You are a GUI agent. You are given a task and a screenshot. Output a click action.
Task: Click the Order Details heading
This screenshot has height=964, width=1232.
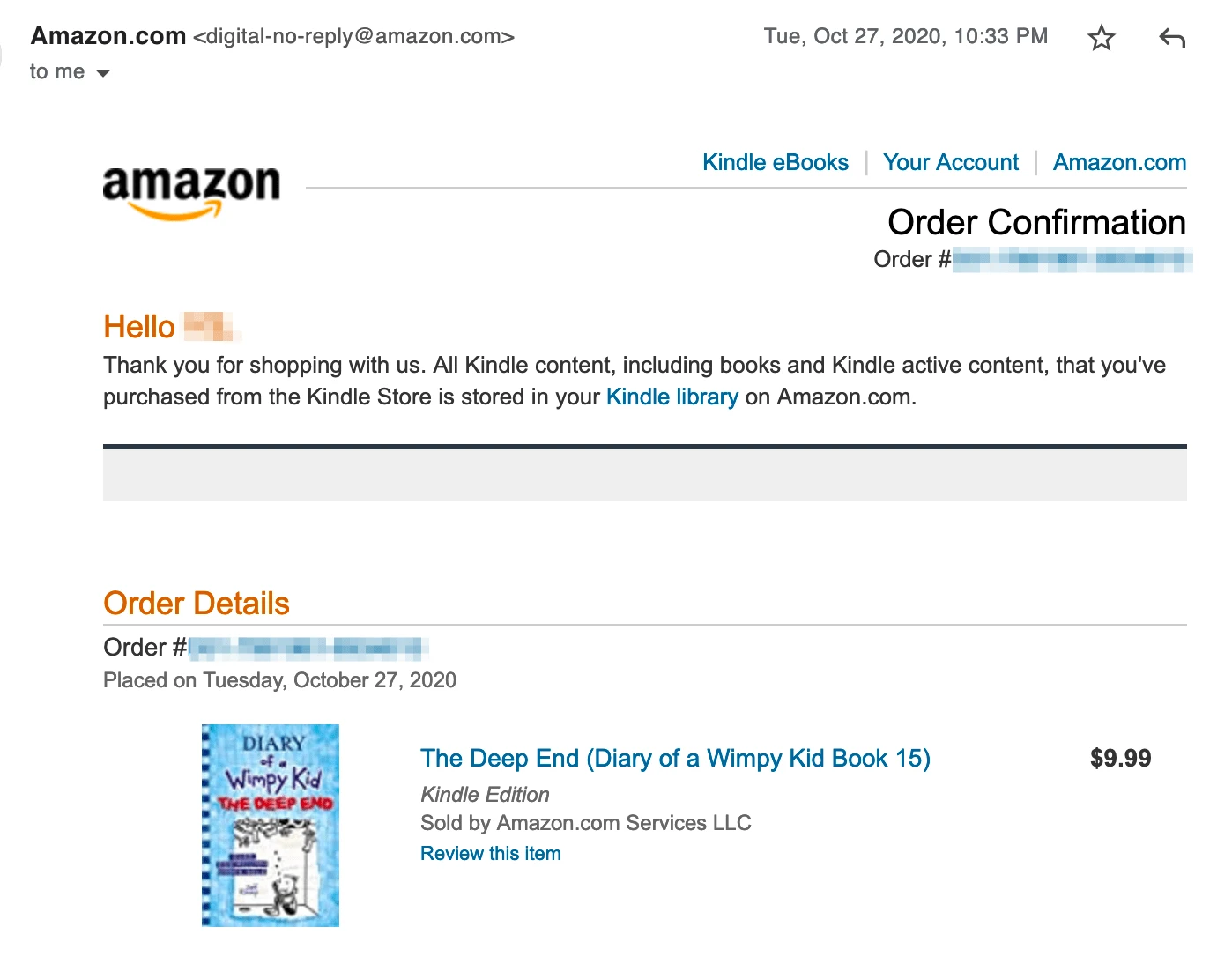point(197,604)
